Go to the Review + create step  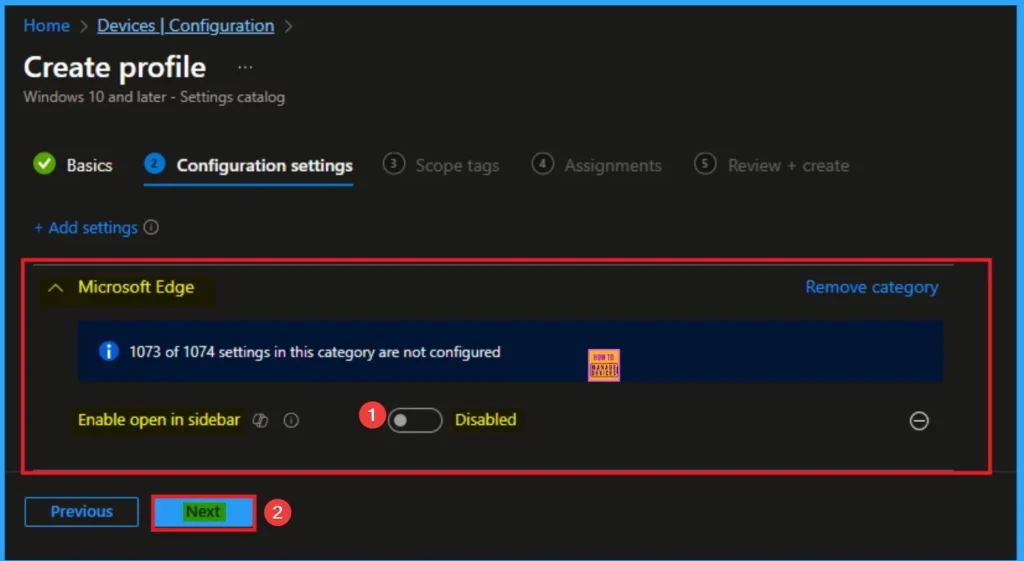(771, 165)
